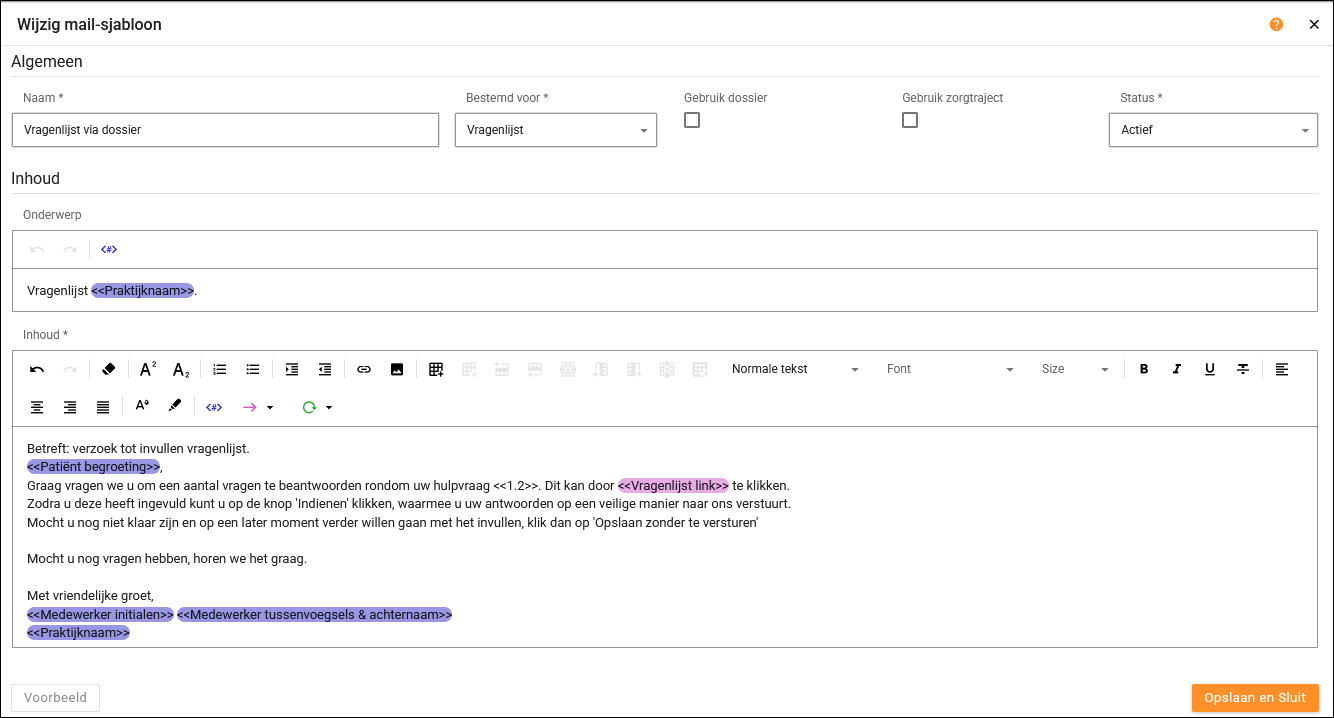
Task: Insert an image into the mail body
Action: point(397,370)
